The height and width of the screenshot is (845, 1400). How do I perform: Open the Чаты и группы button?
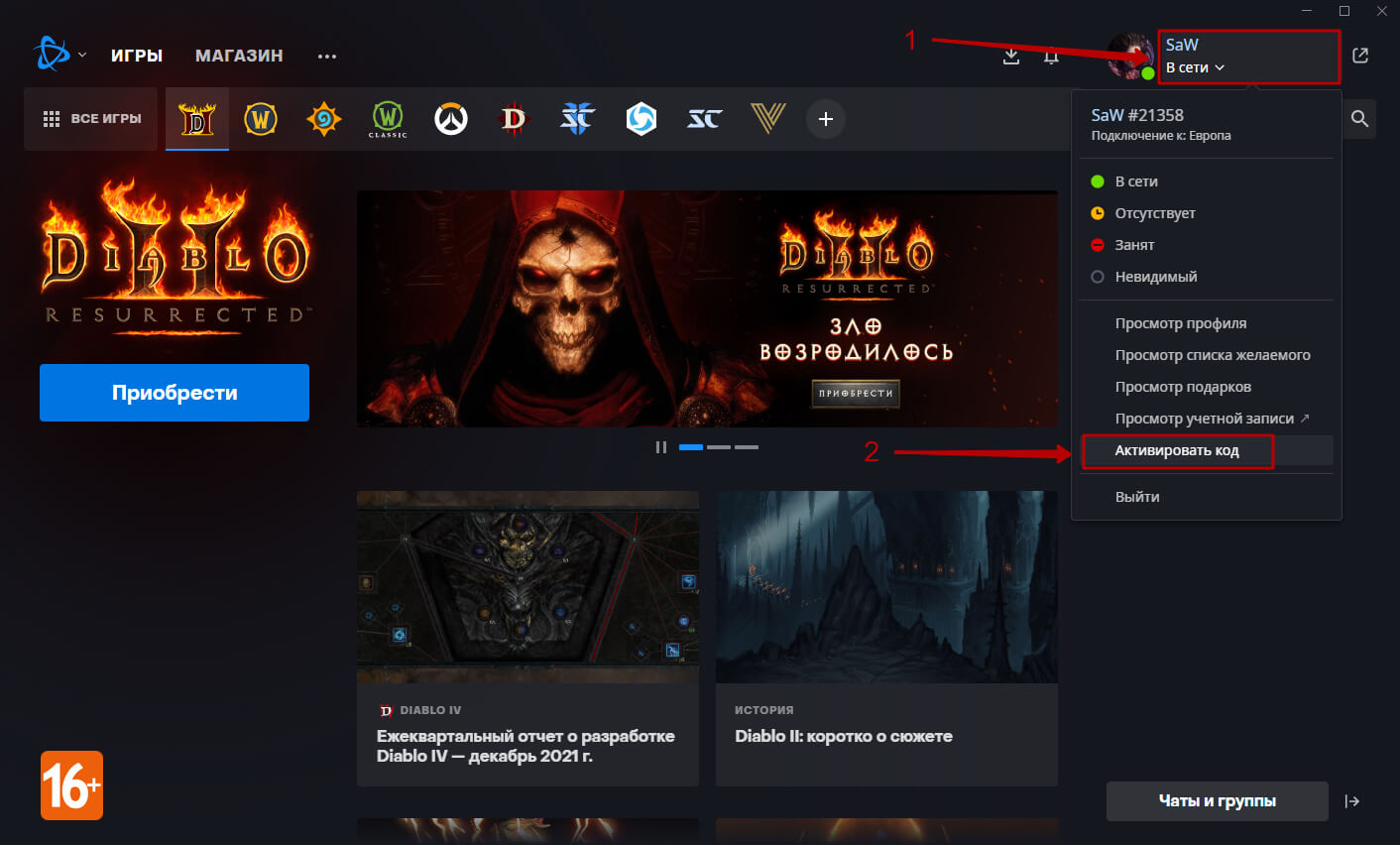1217,801
